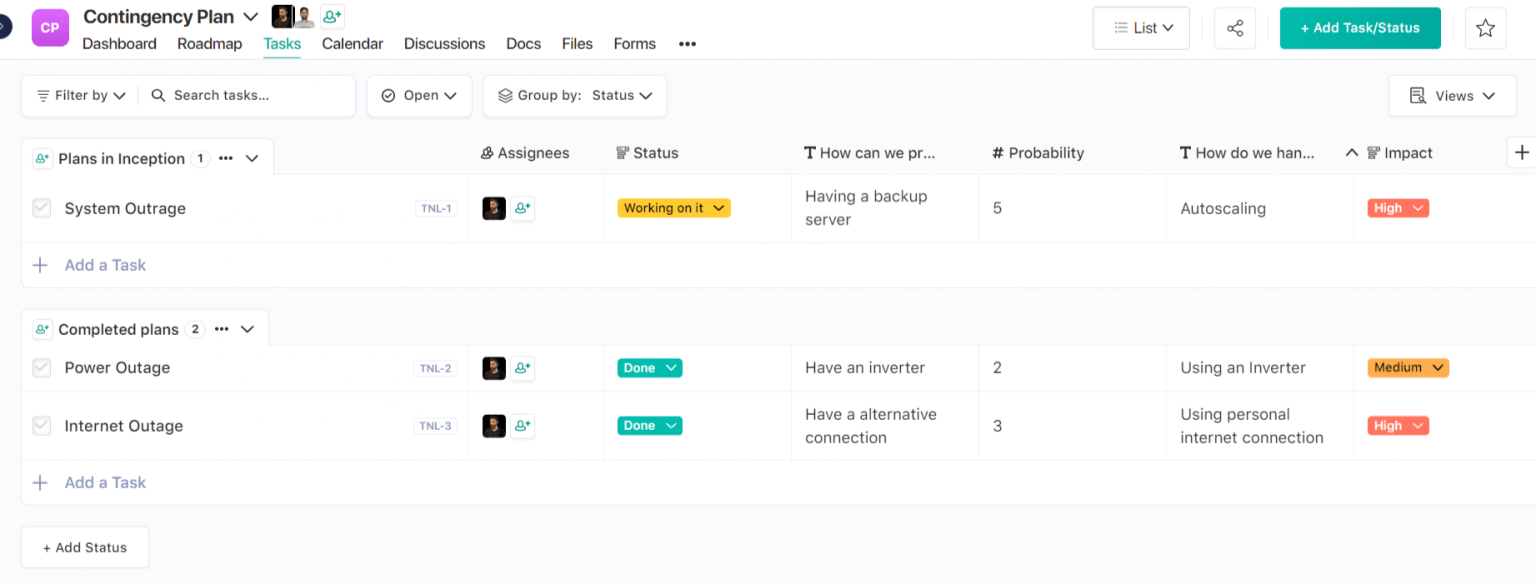Check the System Outrage task checkbox
The image size is (1536, 584).
41,208
